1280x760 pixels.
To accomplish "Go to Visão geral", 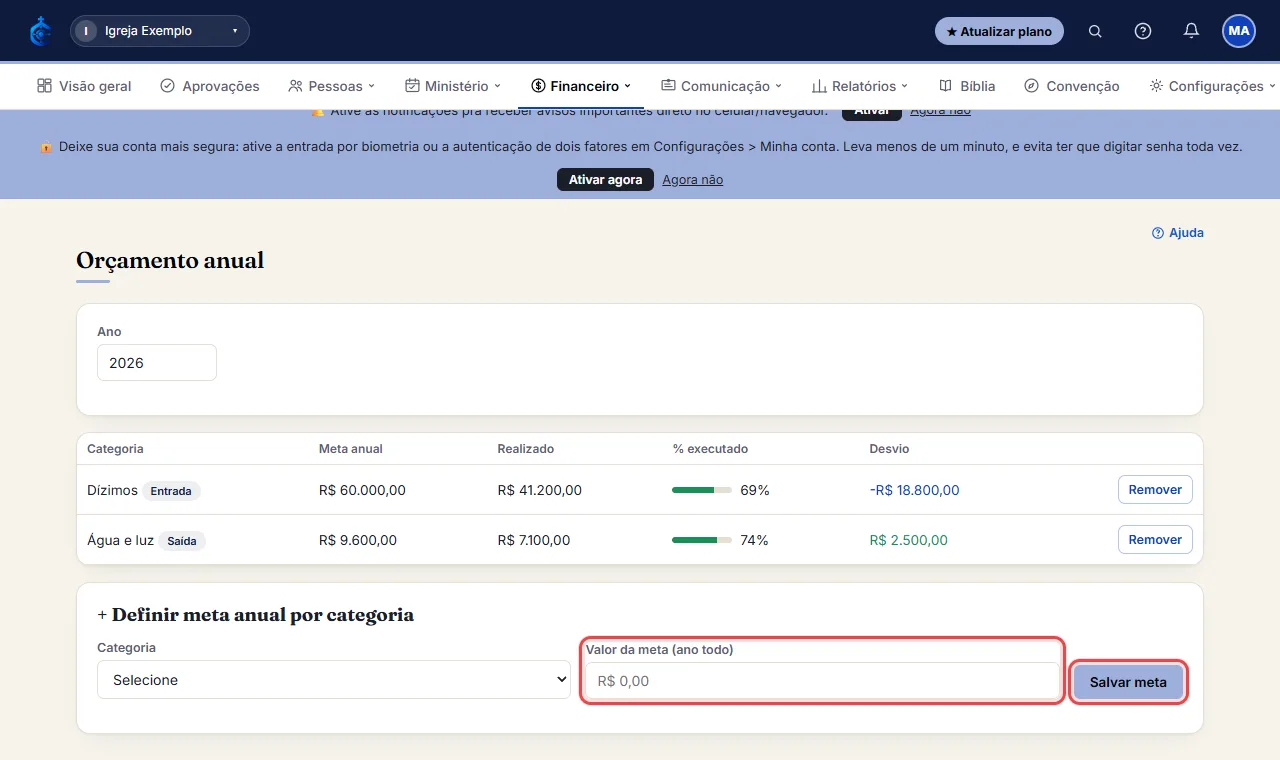I will tap(84, 86).
